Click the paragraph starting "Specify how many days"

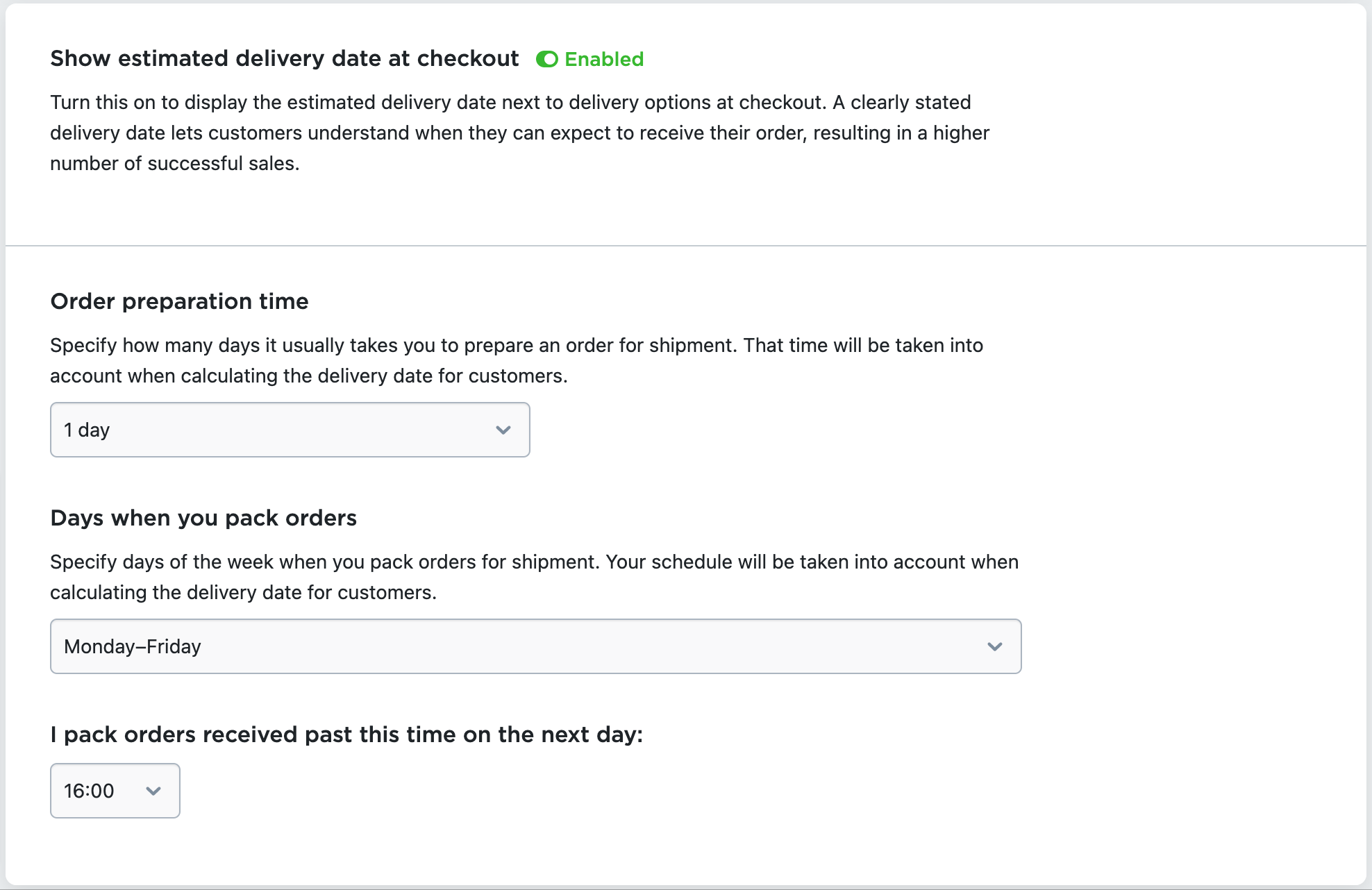pyautogui.click(x=517, y=360)
